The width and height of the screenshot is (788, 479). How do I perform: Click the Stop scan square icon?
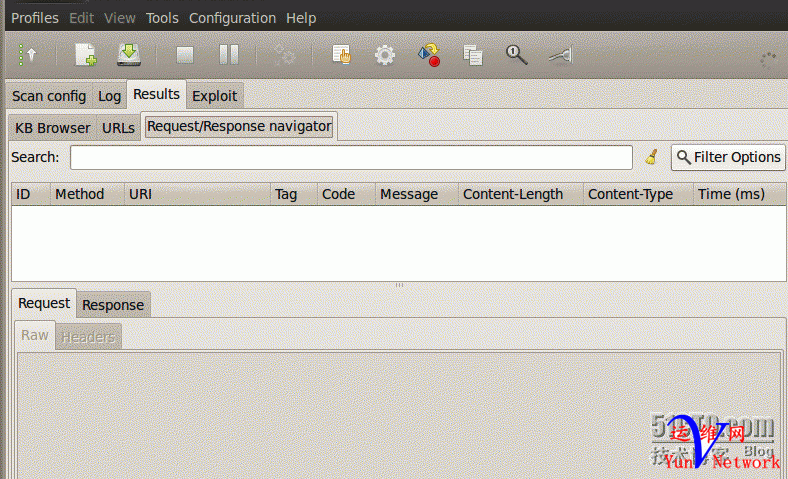click(x=185, y=55)
